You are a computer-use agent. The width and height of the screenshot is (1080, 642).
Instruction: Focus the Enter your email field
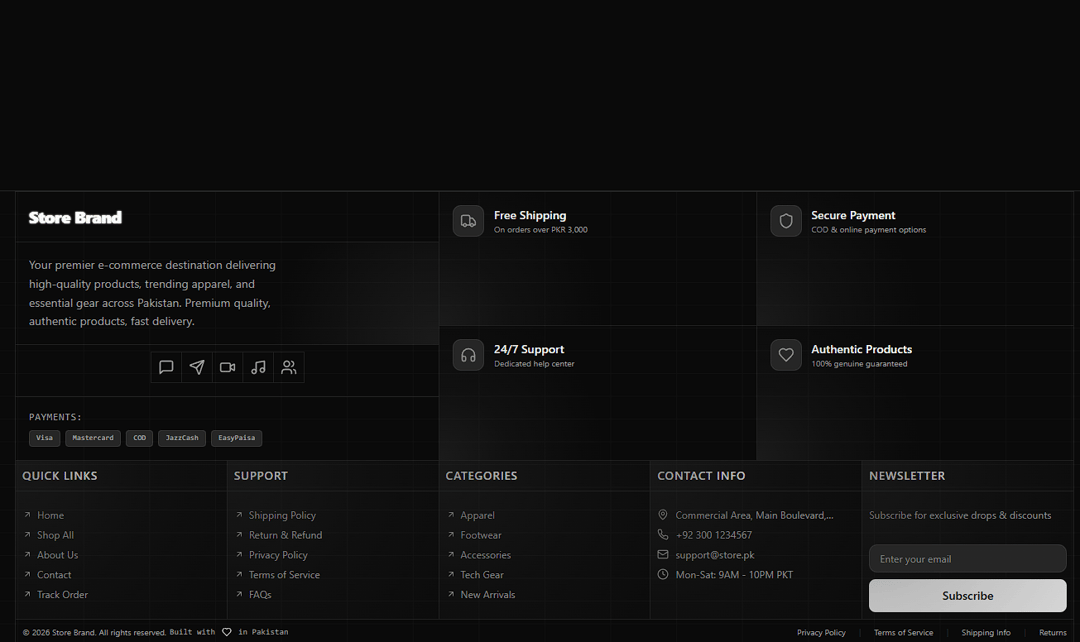(967, 559)
